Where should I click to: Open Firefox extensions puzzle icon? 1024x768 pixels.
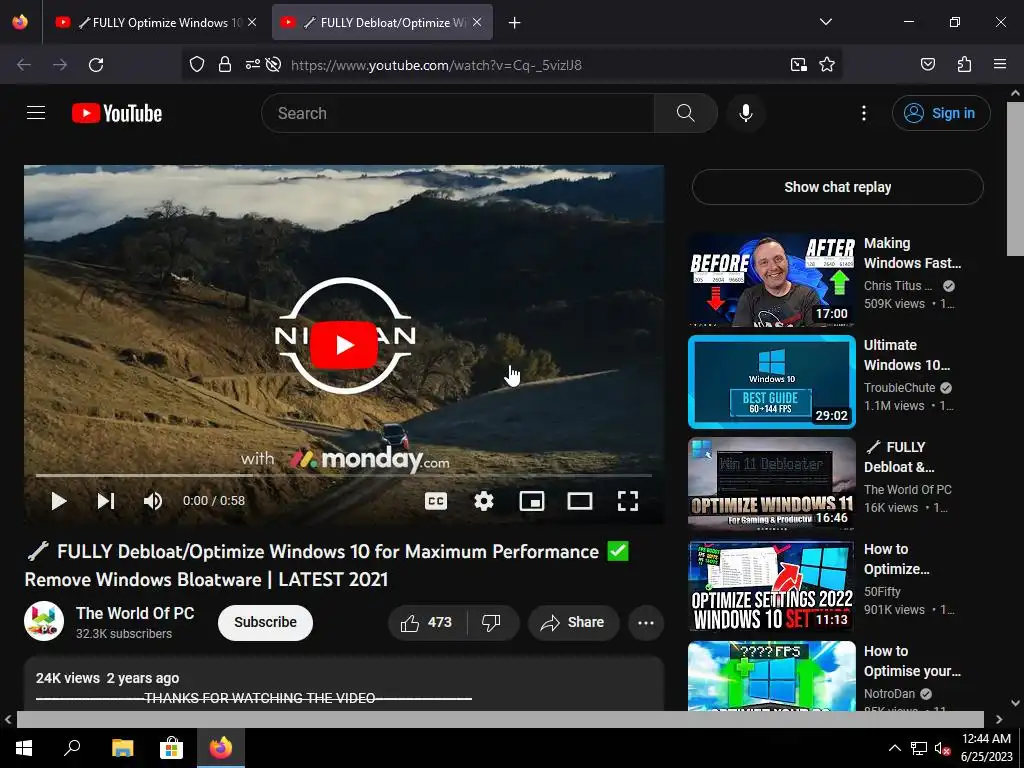point(965,64)
